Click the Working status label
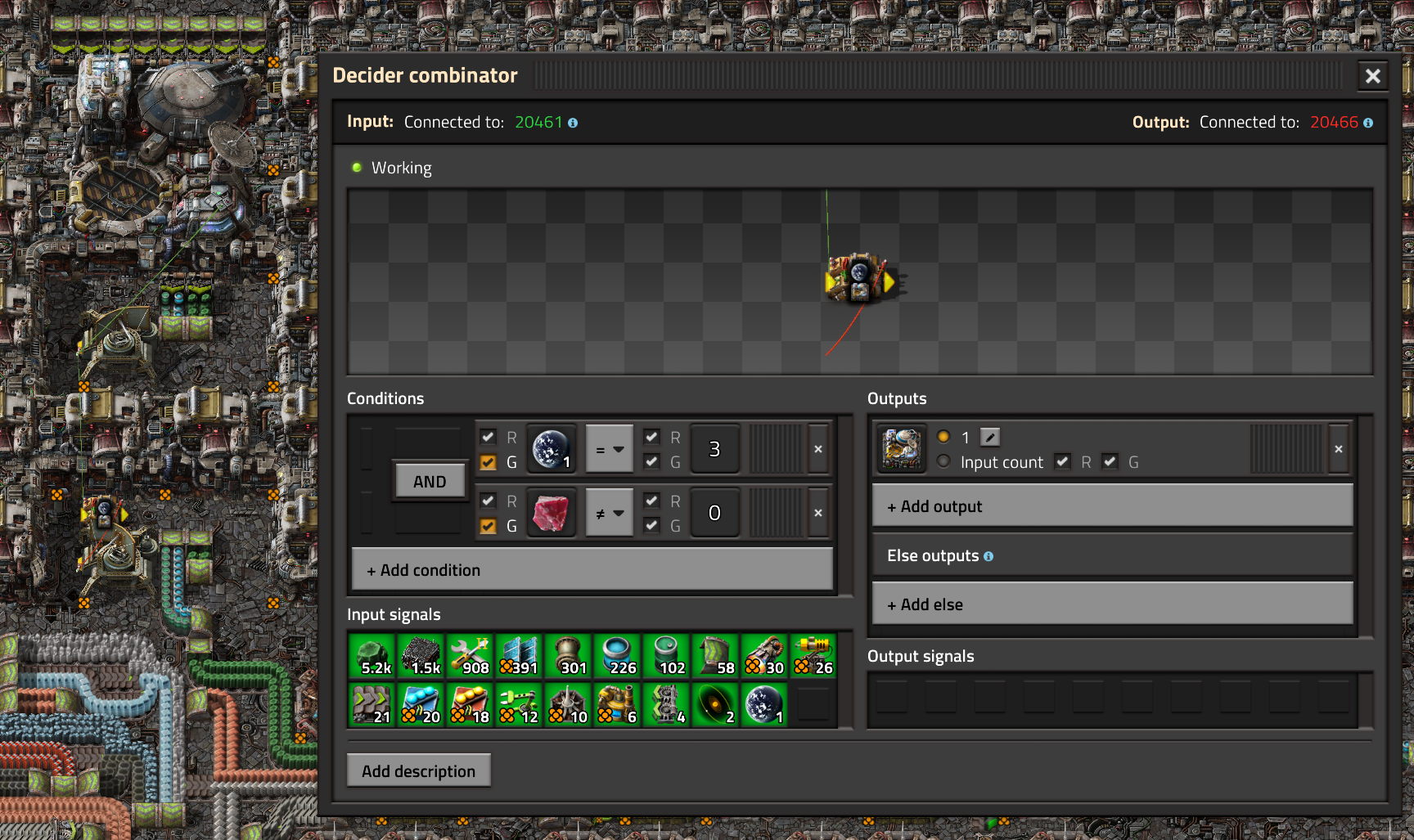This screenshot has height=840, width=1414. (x=402, y=168)
